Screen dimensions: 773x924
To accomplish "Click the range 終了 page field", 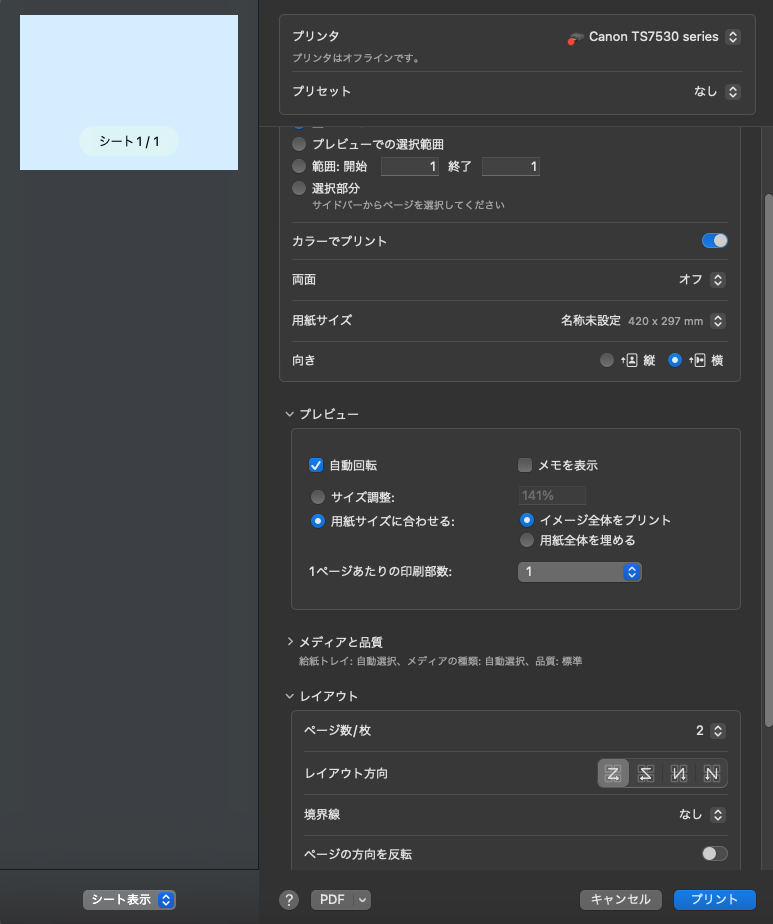I will (x=510, y=166).
